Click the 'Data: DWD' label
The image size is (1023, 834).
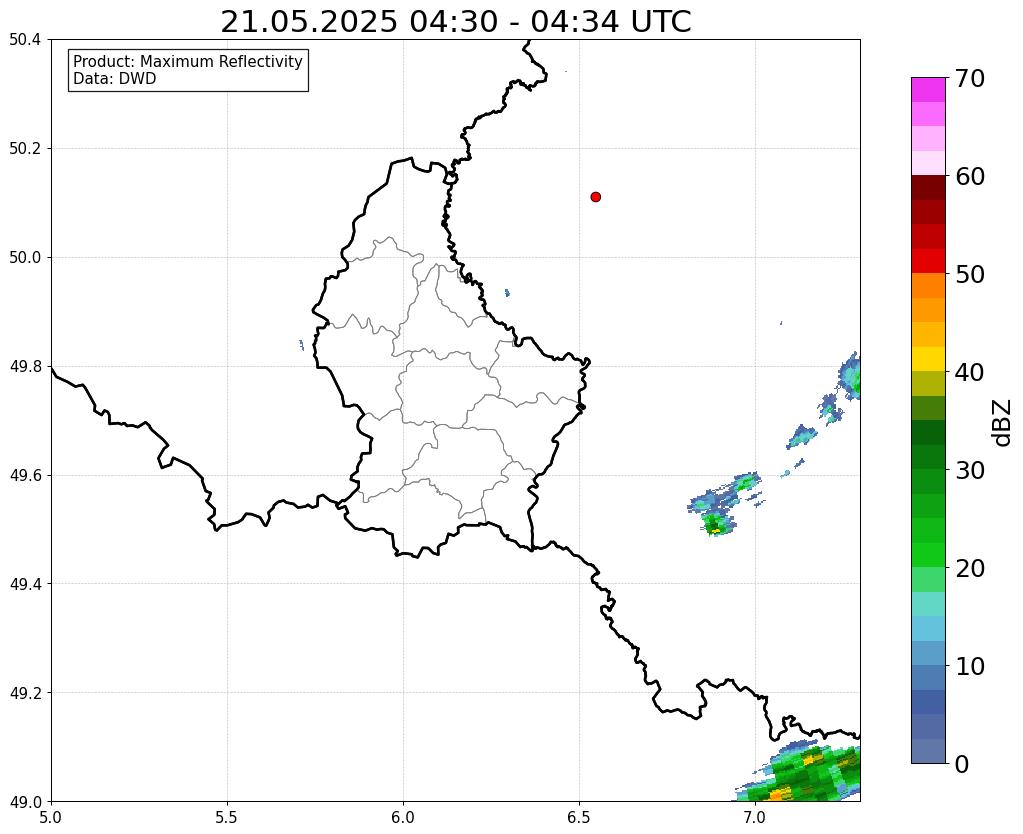(x=115, y=79)
